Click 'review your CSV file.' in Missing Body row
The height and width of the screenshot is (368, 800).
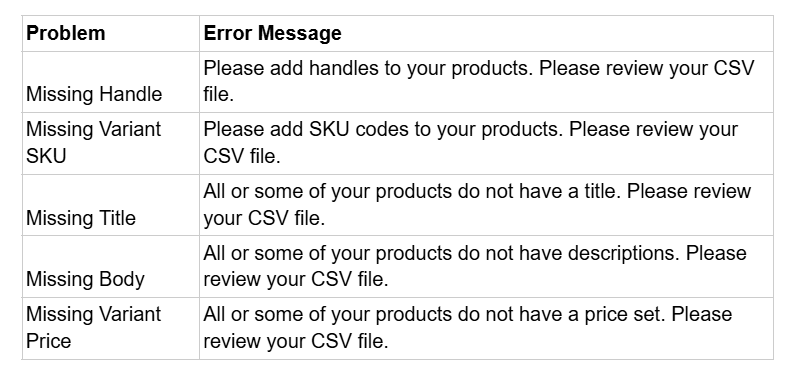click(x=295, y=280)
